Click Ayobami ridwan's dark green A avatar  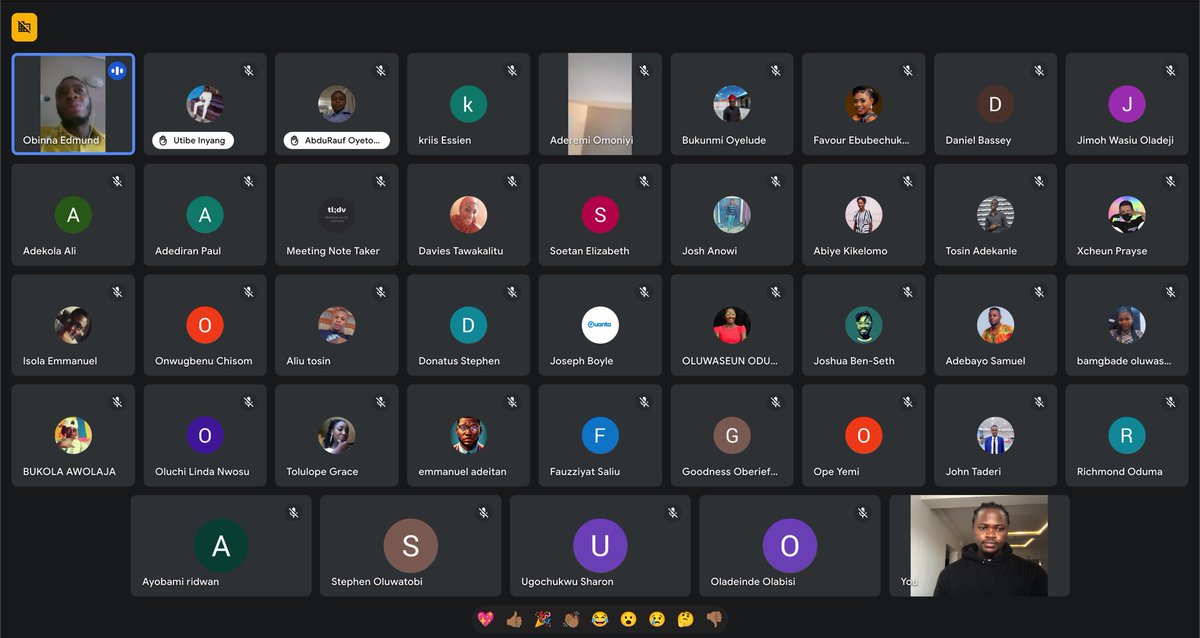[221, 545]
